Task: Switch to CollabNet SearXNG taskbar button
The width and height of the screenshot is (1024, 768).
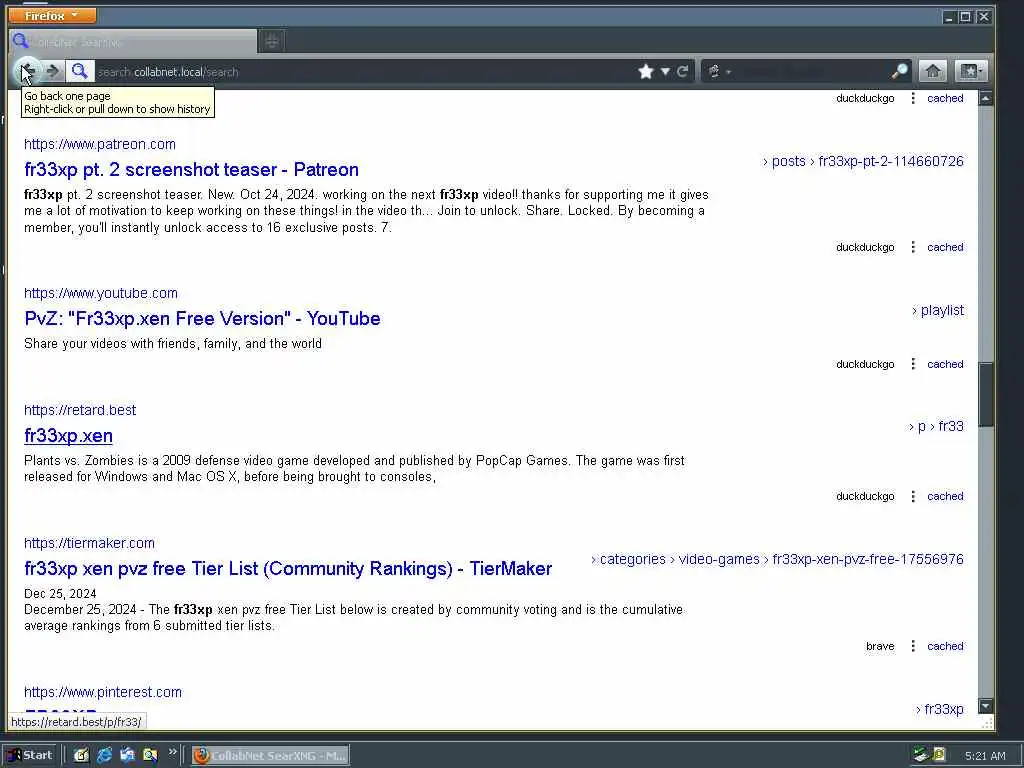Action: [270, 756]
